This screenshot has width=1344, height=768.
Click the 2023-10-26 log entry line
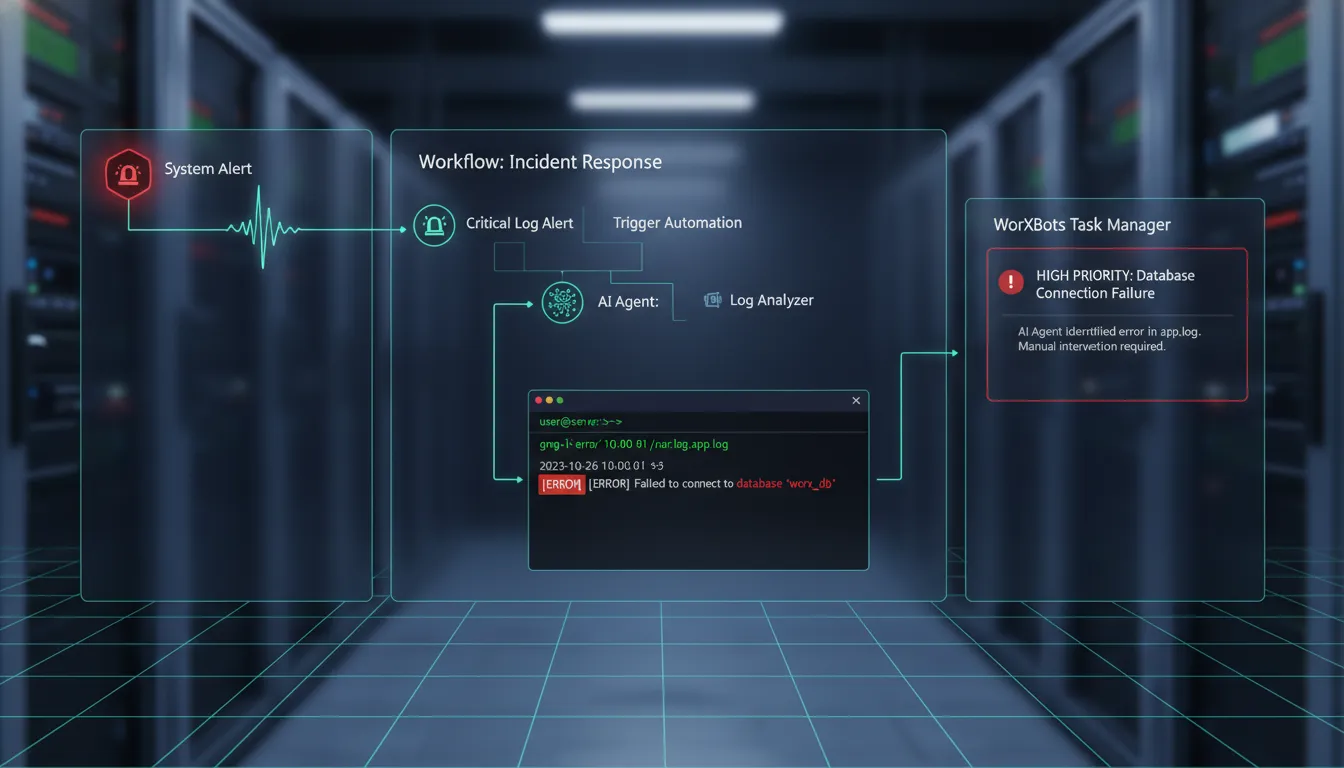tap(598, 465)
